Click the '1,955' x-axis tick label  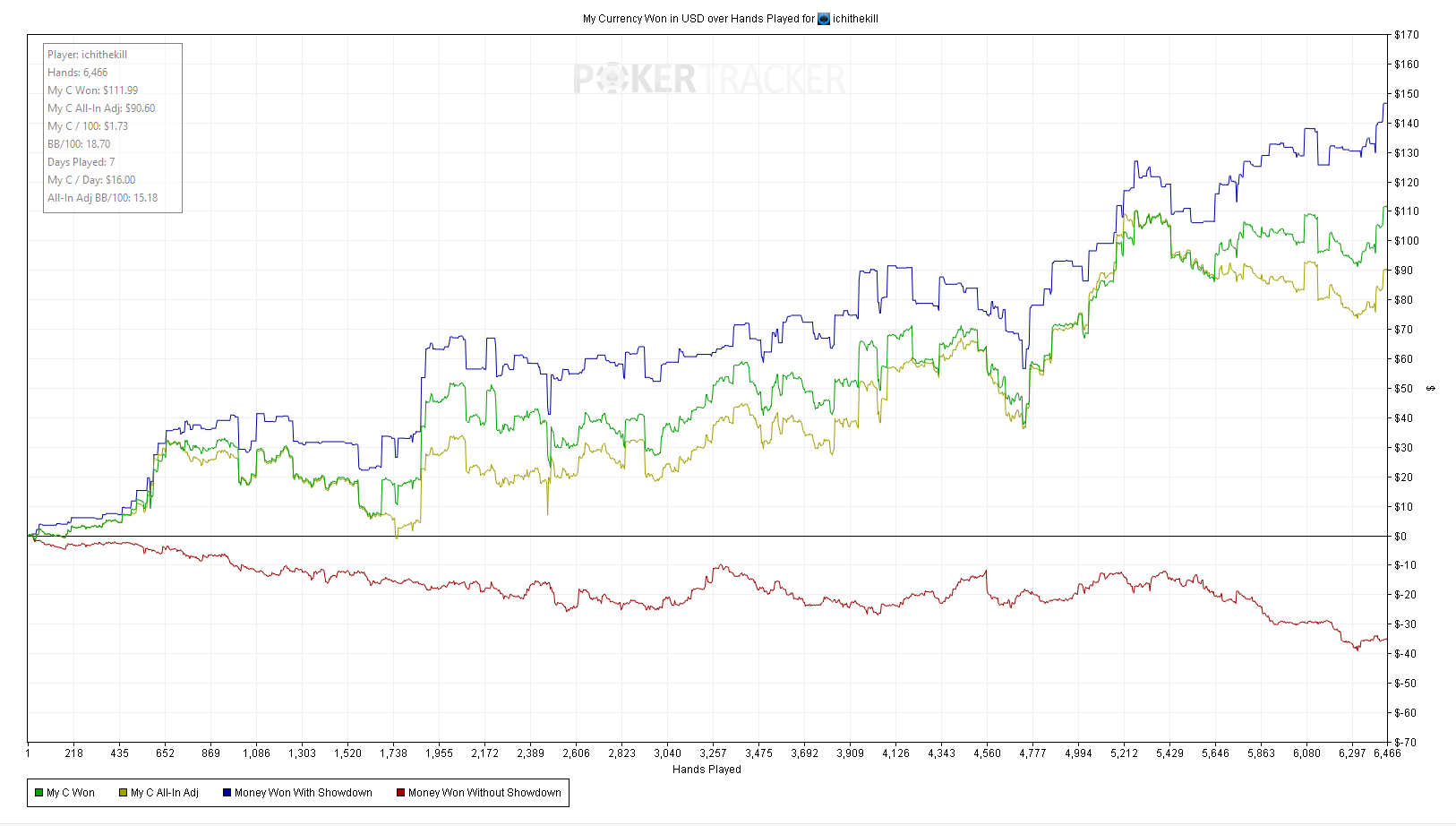[440, 753]
